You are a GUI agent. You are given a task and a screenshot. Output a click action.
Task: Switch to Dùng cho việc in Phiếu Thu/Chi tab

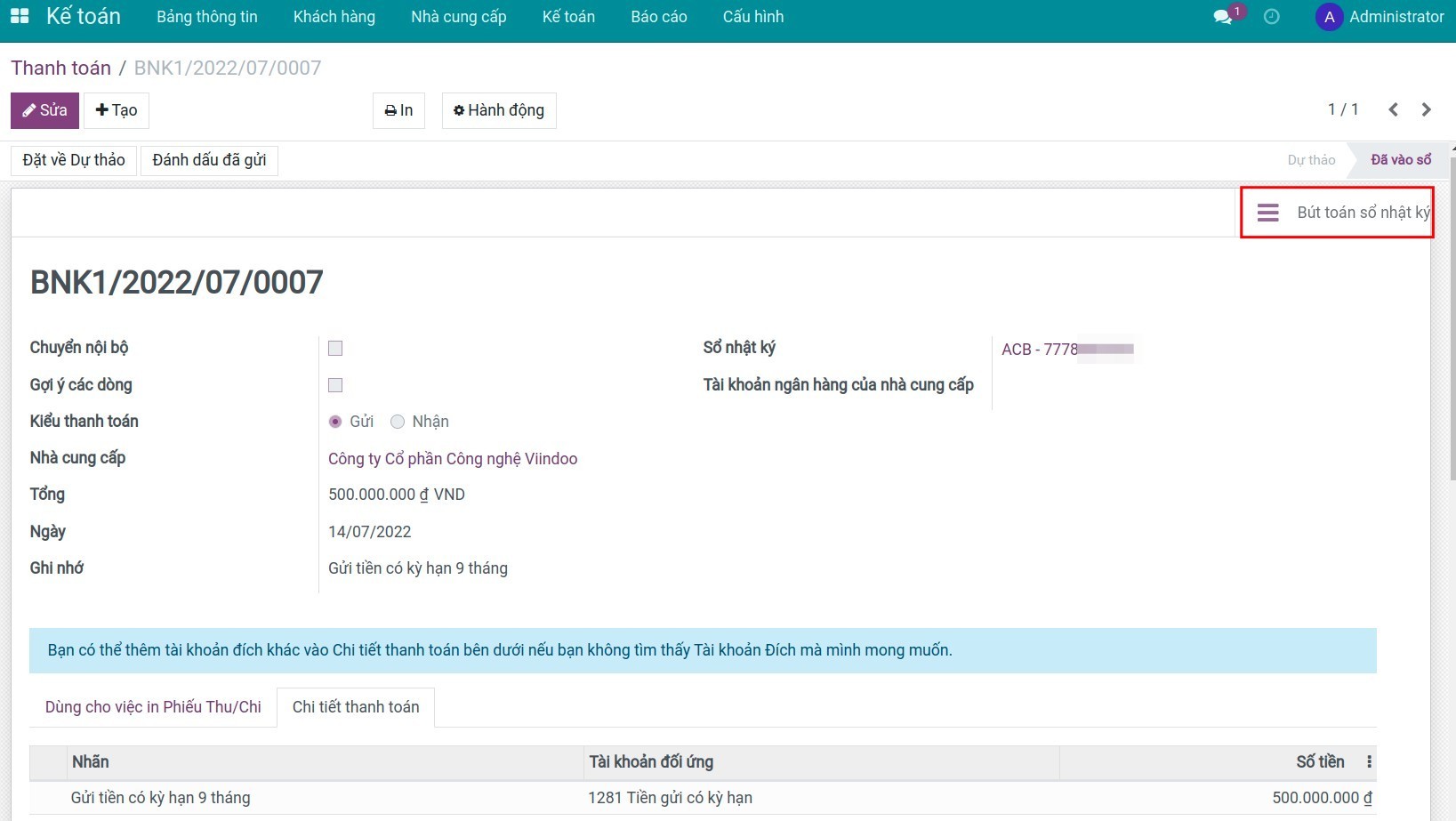pos(153,707)
